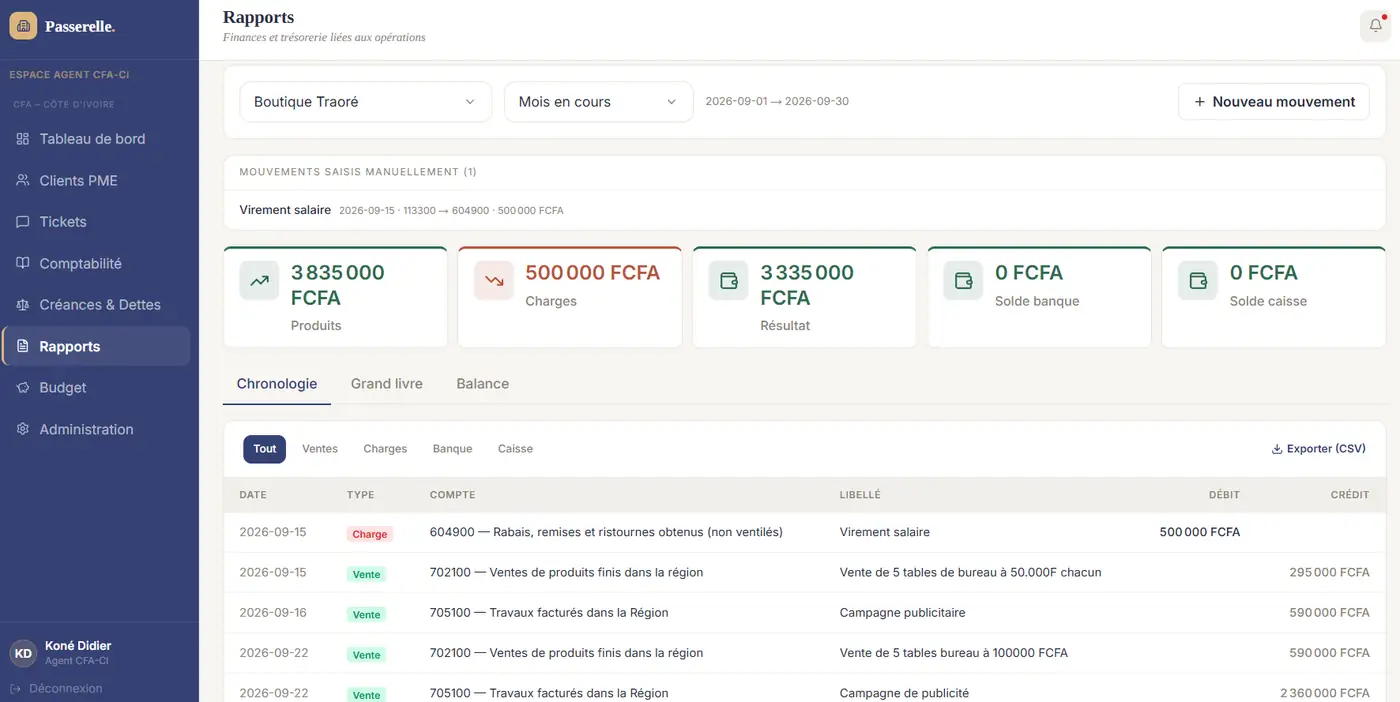This screenshot has height=702, width=1400.
Task: Export the table as CSV
Action: point(1318,449)
